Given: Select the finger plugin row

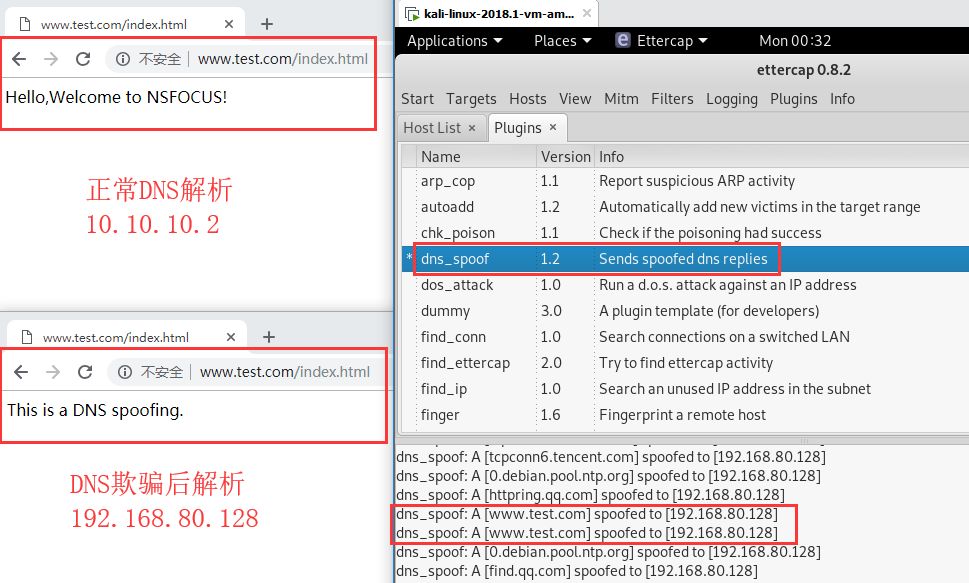Looking at the screenshot, I should (685, 415).
